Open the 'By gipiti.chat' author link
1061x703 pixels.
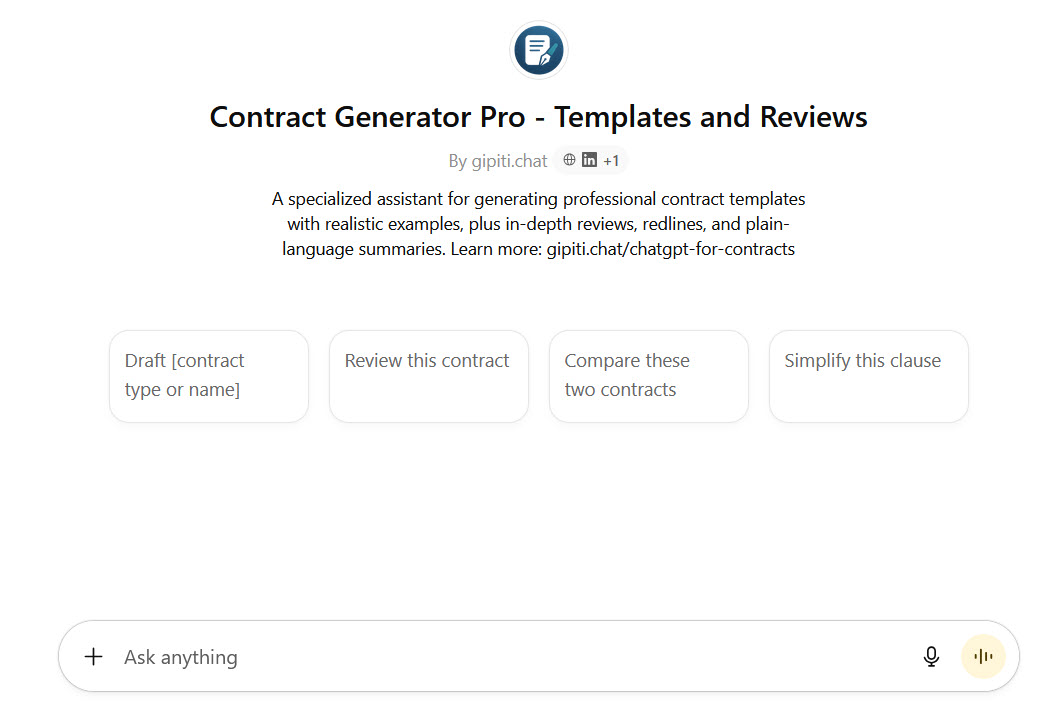point(498,161)
